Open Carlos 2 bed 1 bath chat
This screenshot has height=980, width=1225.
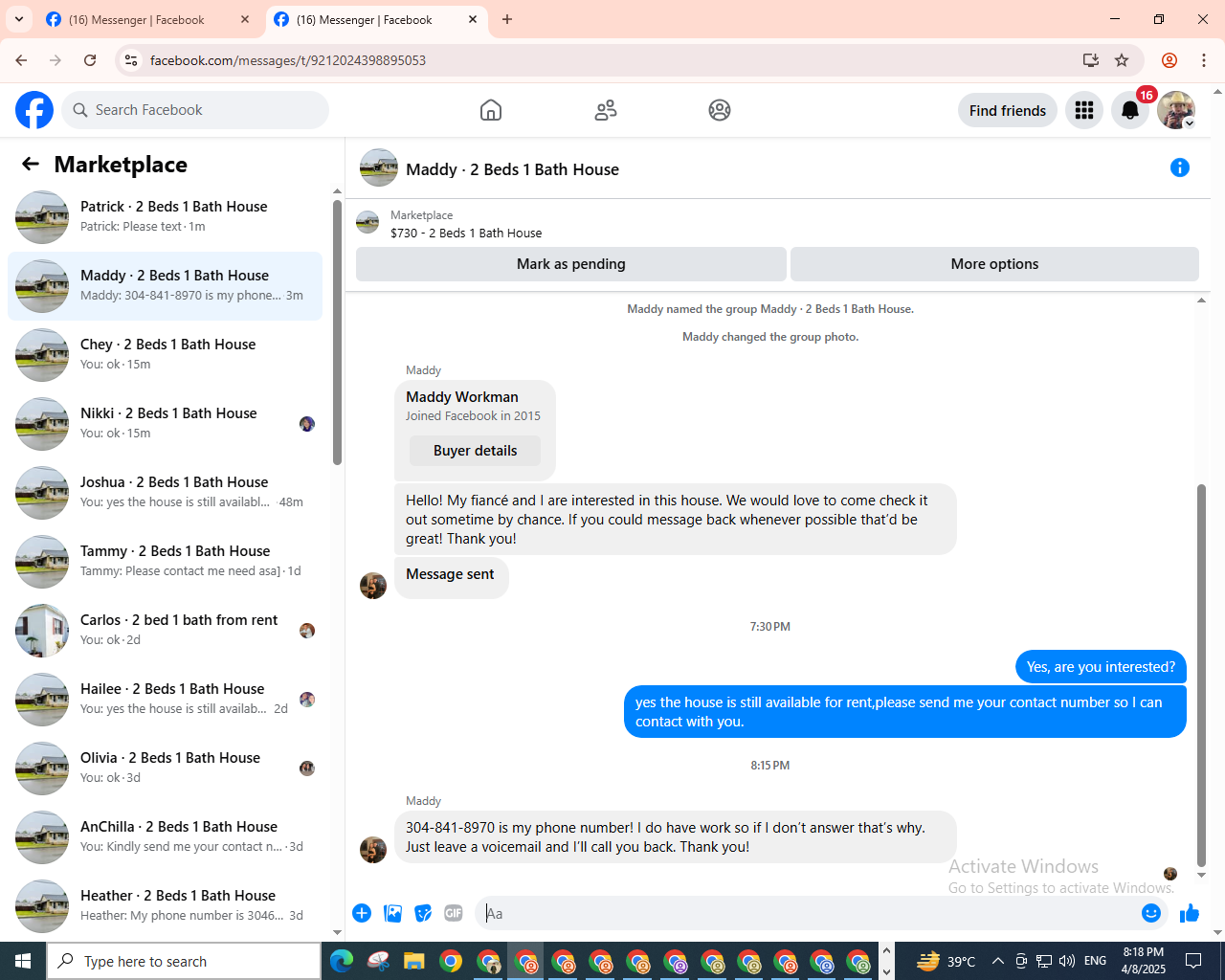click(x=165, y=630)
